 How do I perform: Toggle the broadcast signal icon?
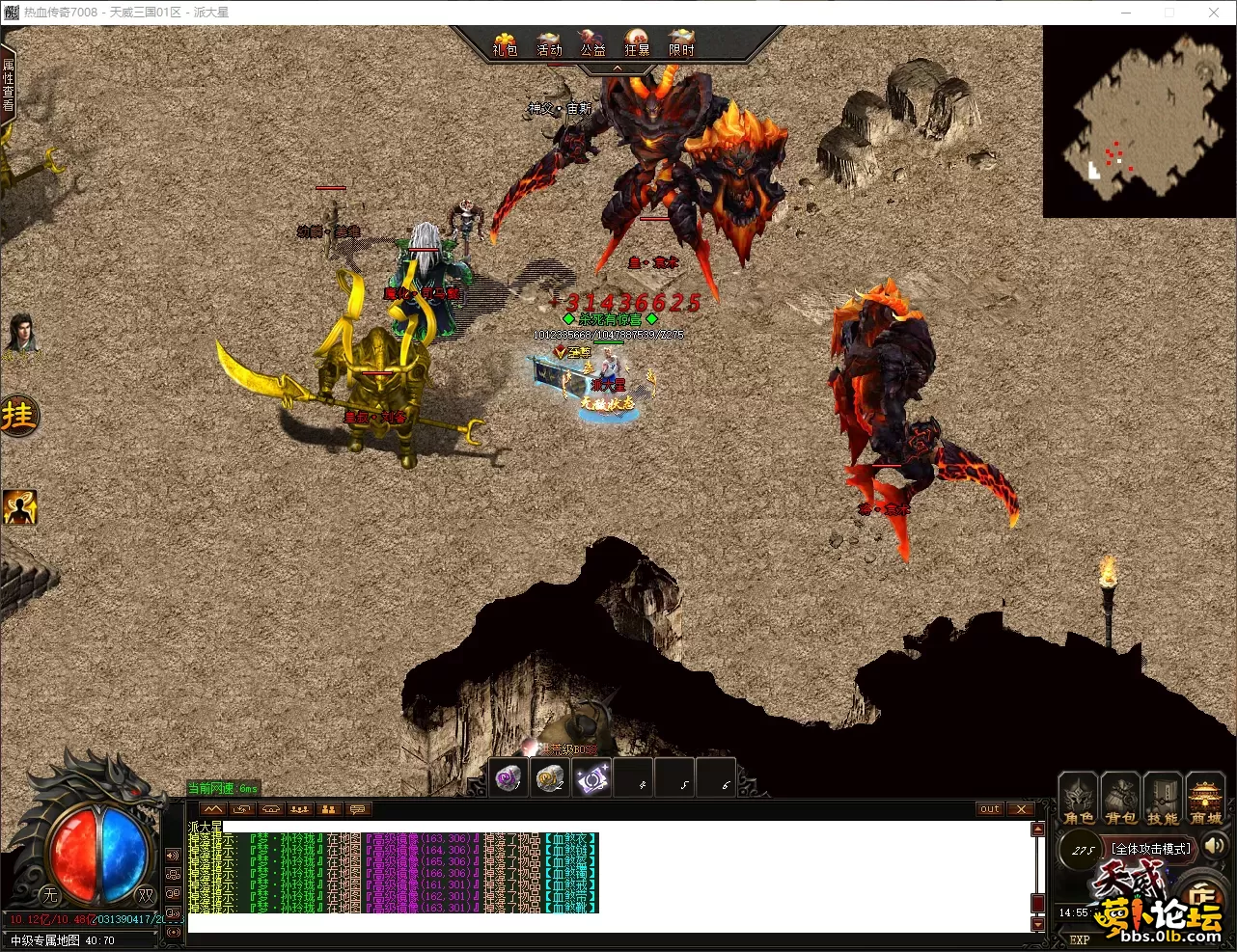[174, 932]
